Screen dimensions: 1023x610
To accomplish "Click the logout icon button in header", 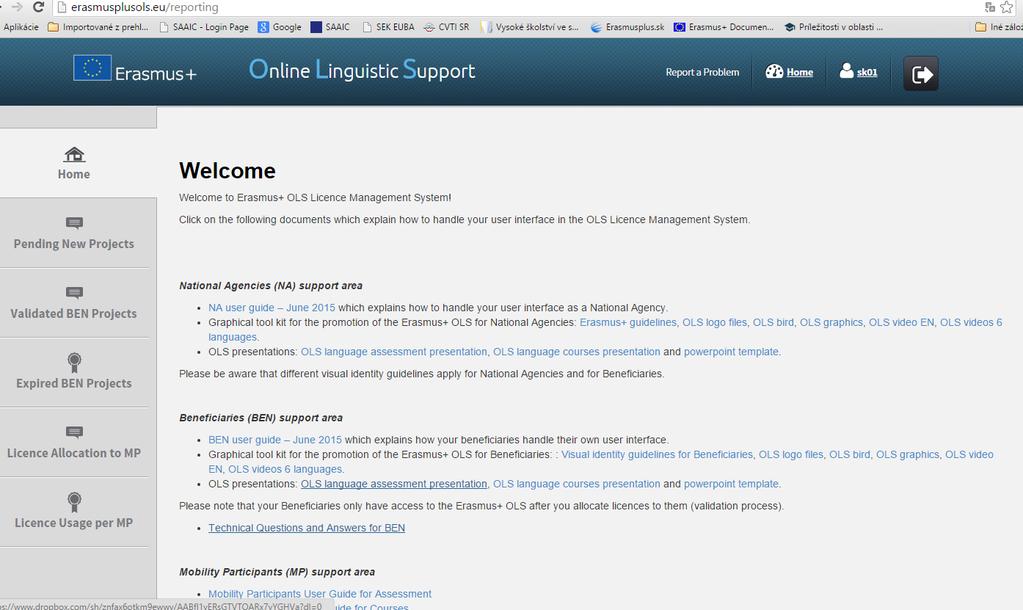I will (x=921, y=73).
